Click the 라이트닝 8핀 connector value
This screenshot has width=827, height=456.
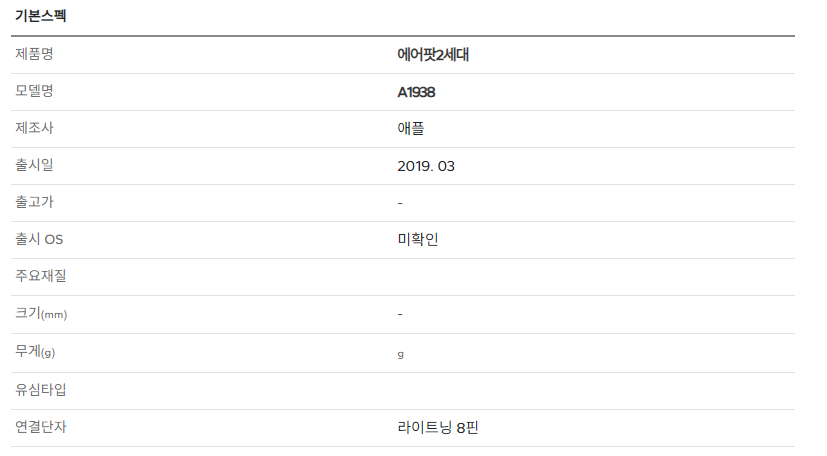[x=438, y=427]
